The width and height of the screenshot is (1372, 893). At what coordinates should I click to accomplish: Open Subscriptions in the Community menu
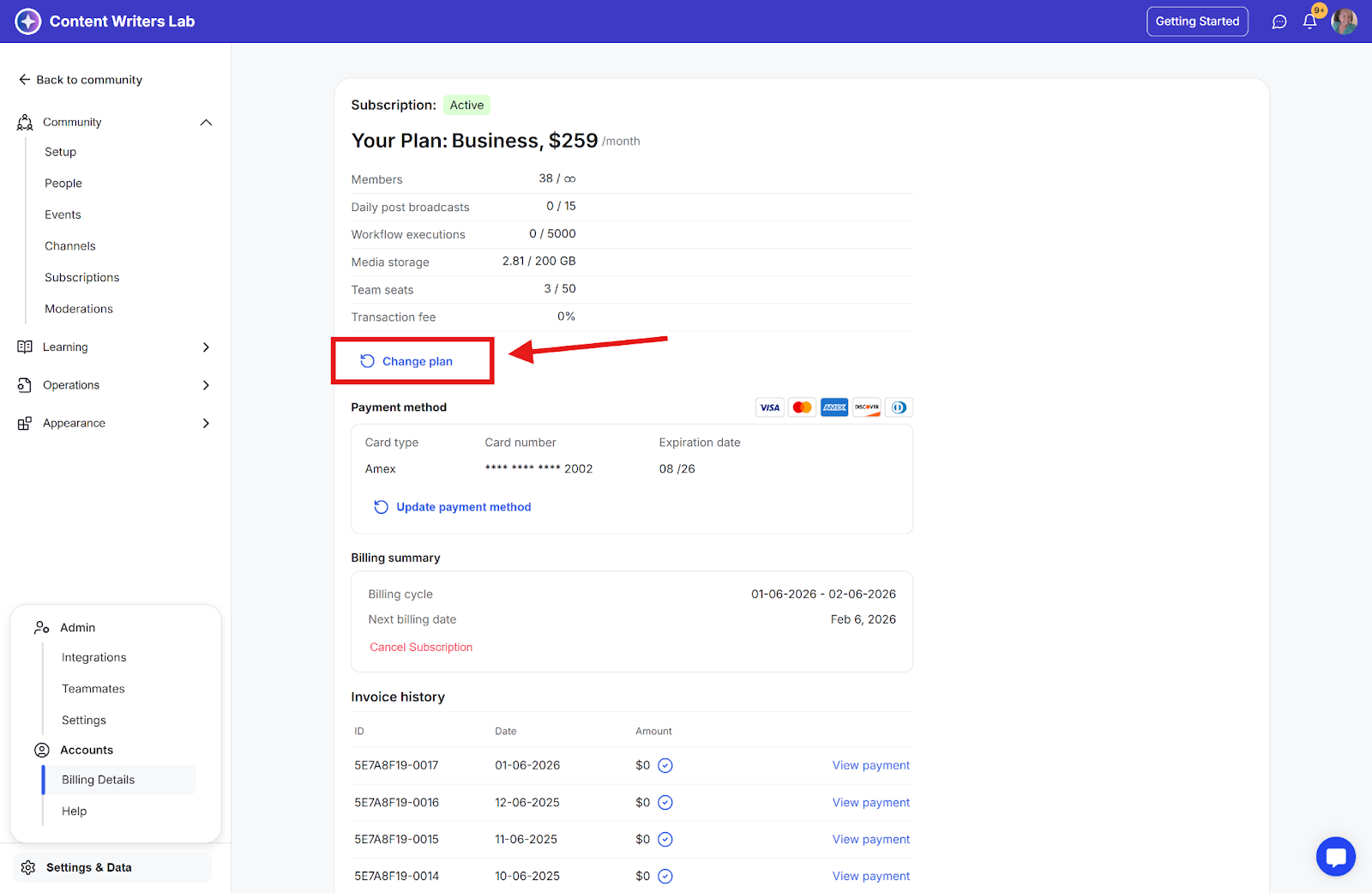pos(82,277)
